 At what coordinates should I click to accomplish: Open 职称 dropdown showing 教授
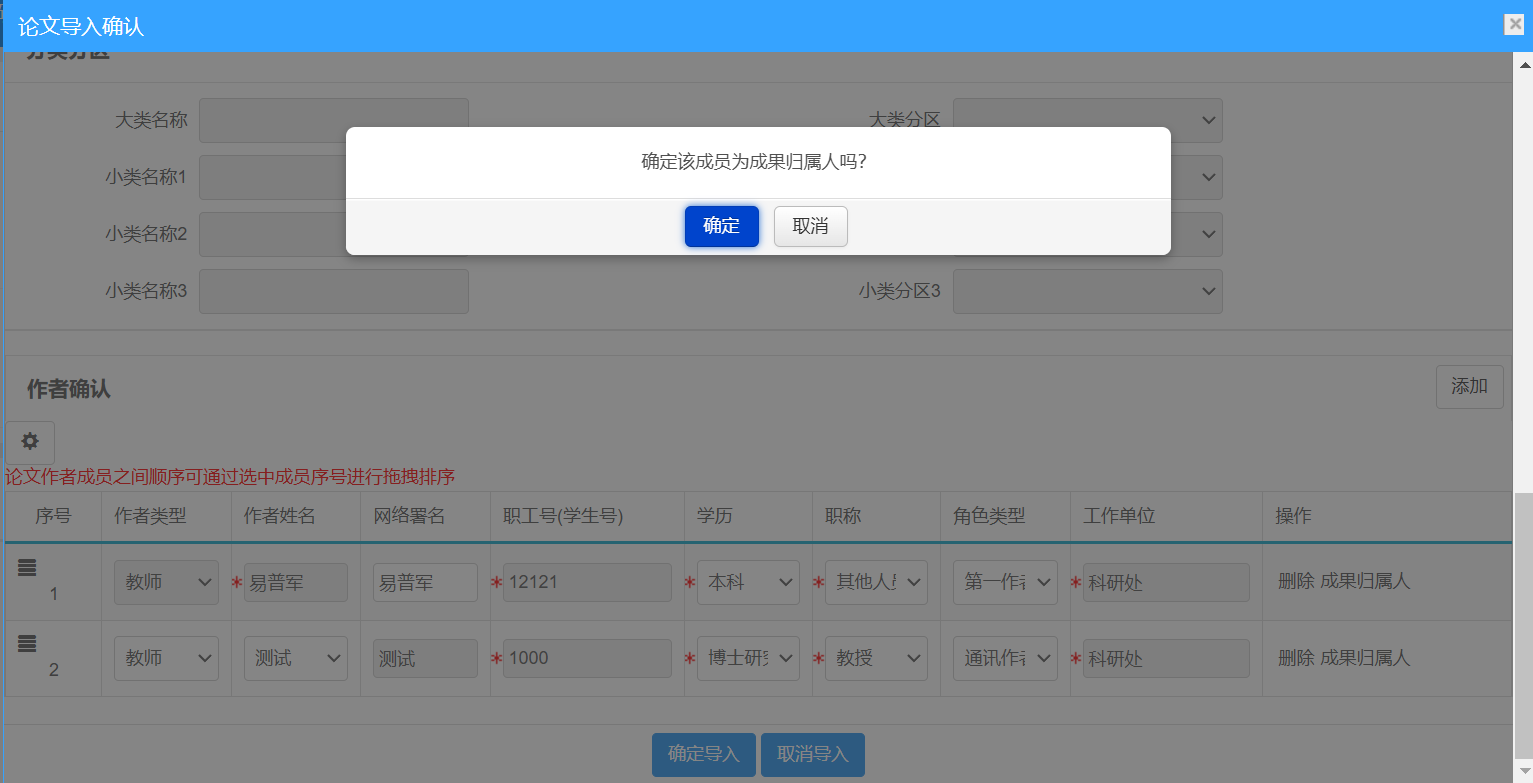point(875,658)
